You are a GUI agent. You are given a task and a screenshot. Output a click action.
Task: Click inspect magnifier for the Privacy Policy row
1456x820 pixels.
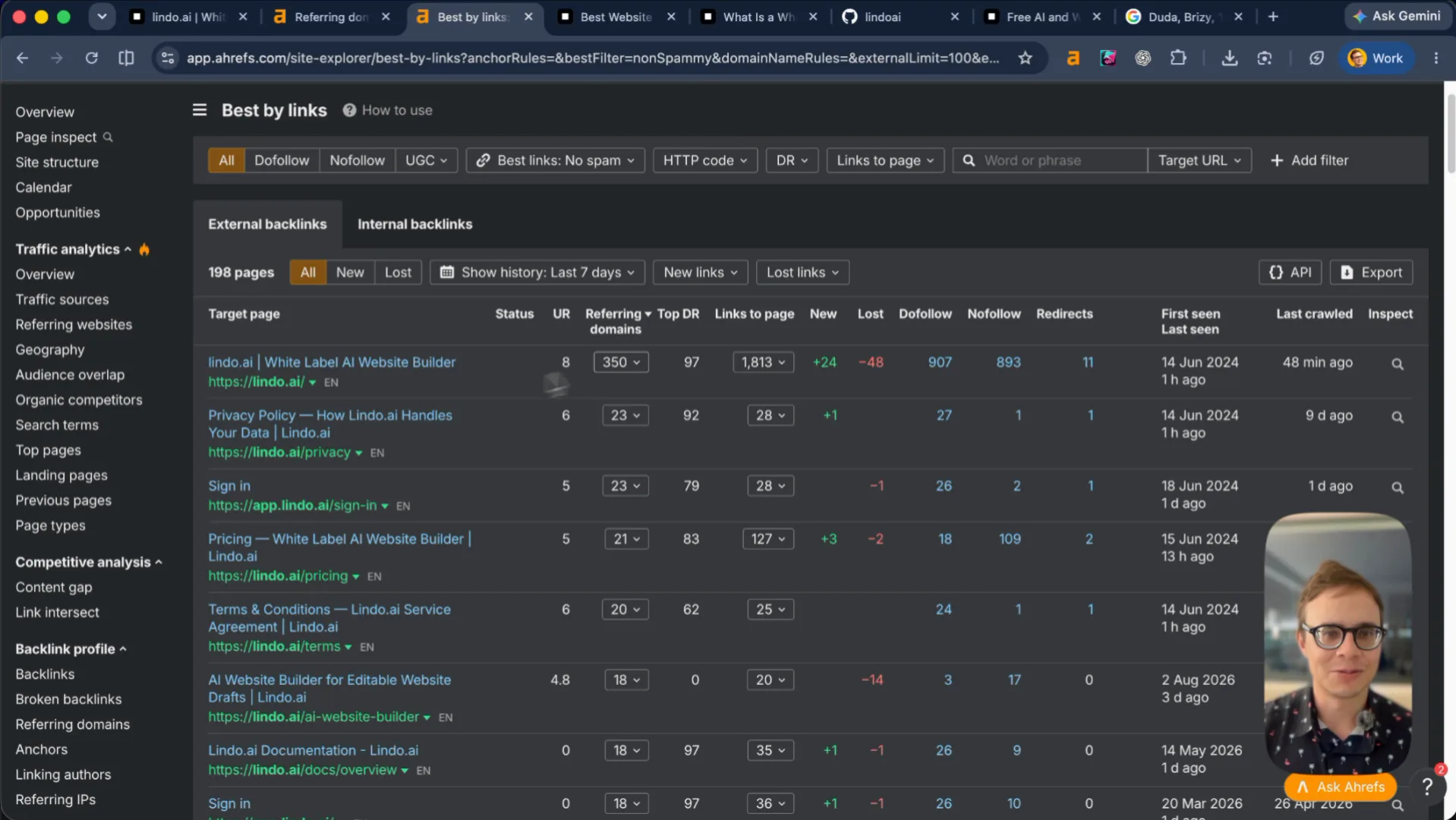(x=1397, y=417)
